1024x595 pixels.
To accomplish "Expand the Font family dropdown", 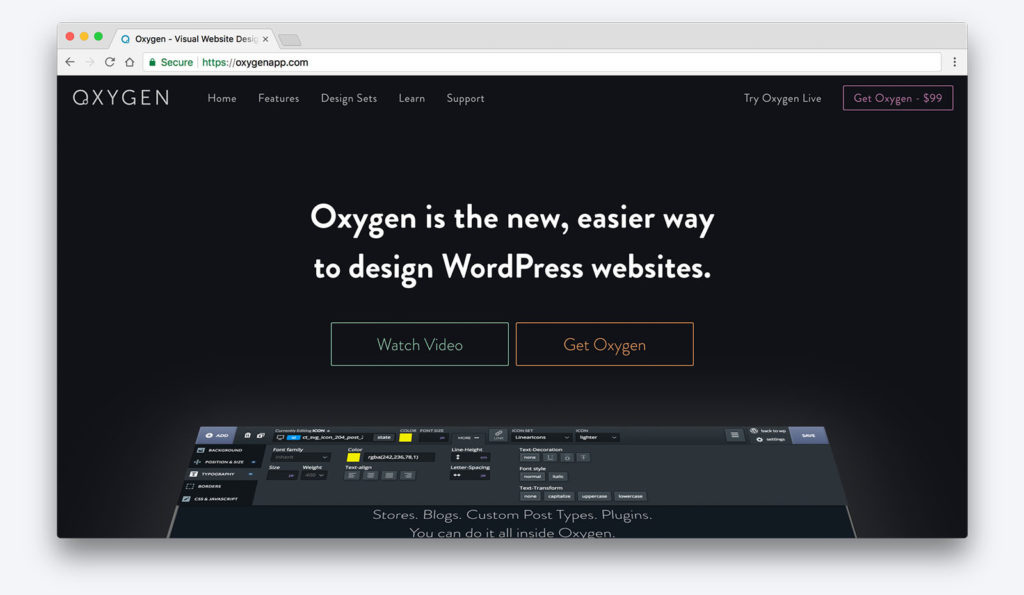I will pos(300,457).
